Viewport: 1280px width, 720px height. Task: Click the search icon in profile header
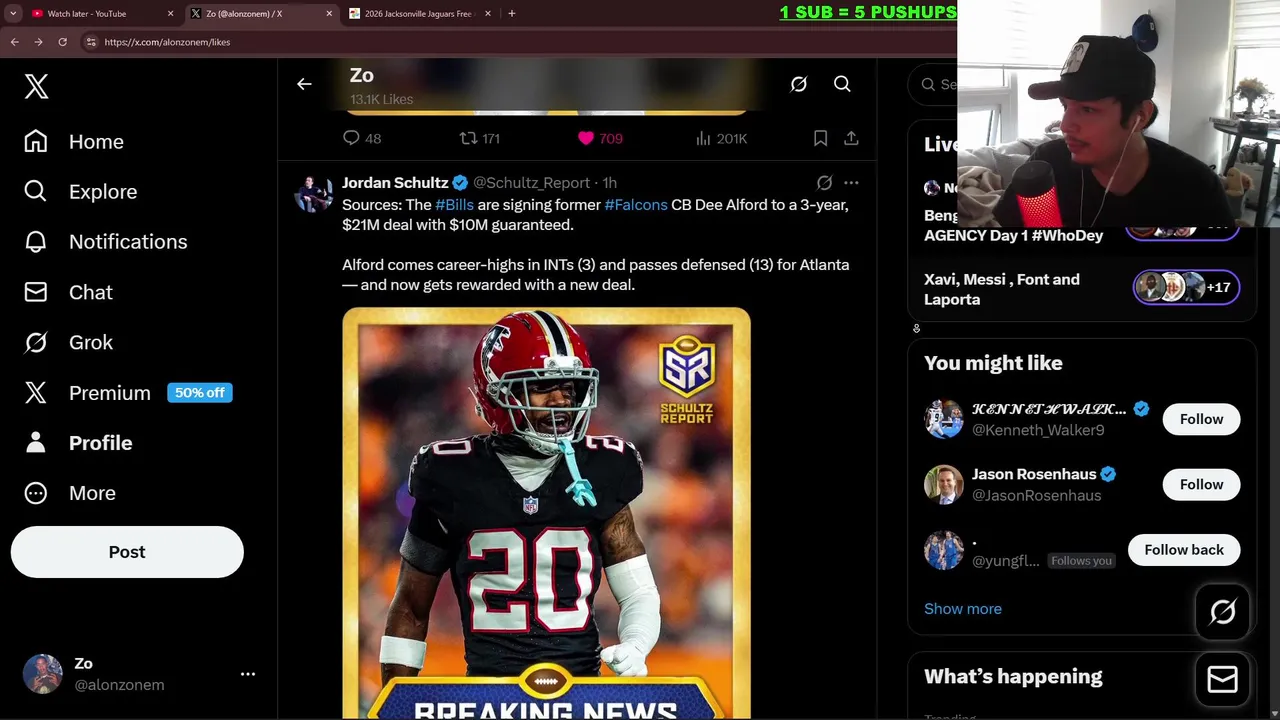842,84
